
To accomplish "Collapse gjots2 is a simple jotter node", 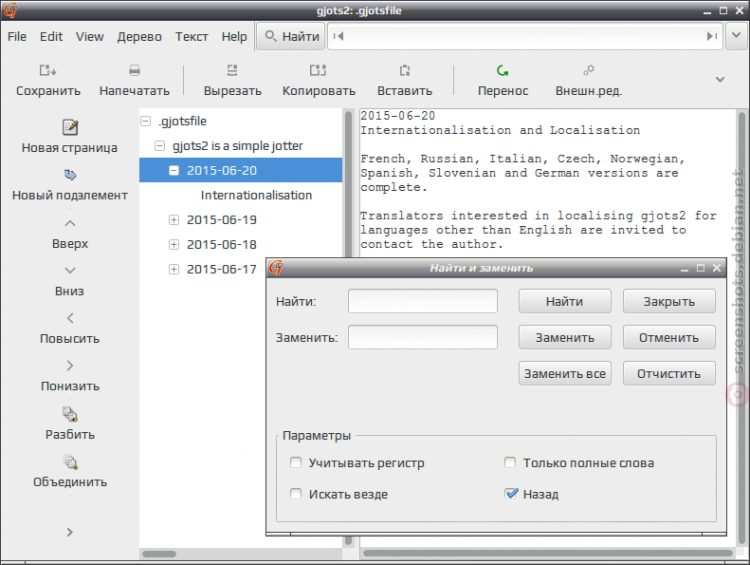I will click(x=160, y=145).
